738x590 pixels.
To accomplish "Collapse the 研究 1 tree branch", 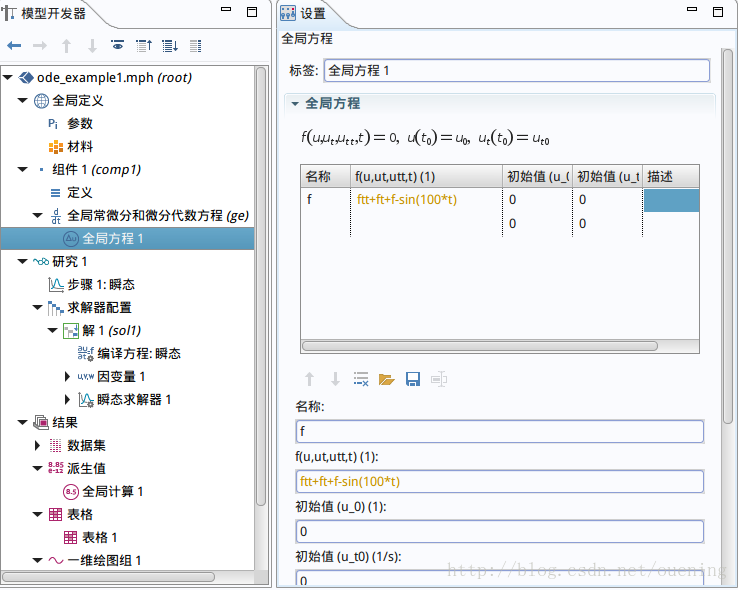I will (23, 262).
